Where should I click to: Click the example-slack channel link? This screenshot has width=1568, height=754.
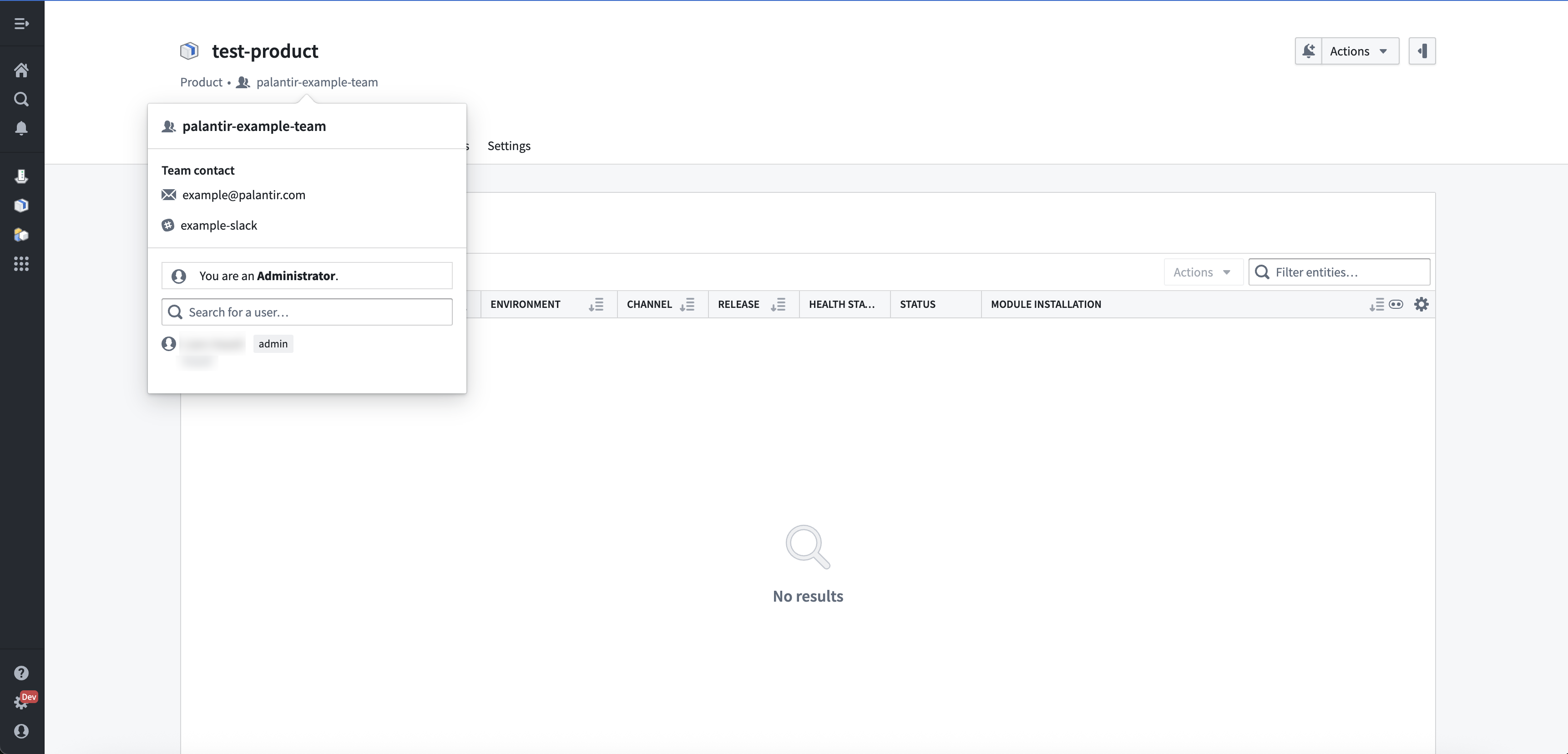[218, 226]
